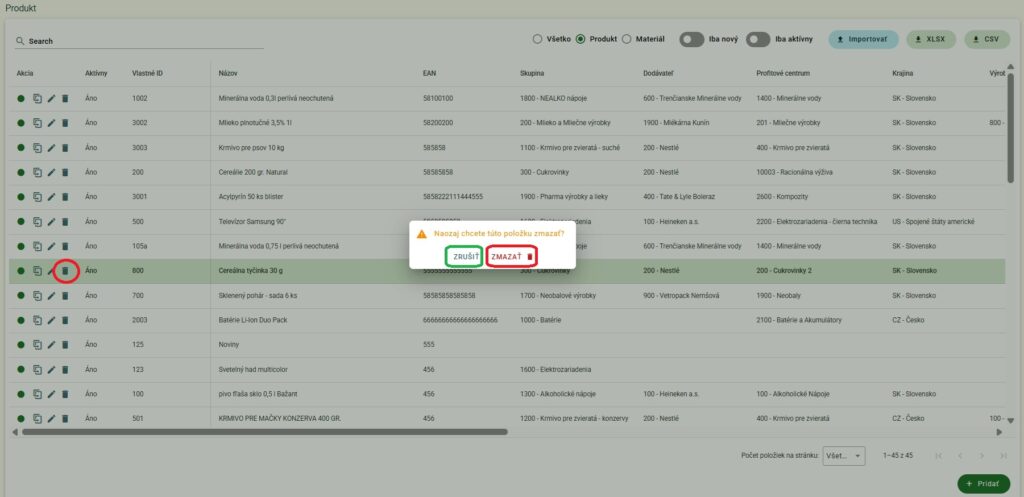Click the pencil edit icon for Mlieko polotučné
Screen dimensions: 1024x497
(51, 123)
